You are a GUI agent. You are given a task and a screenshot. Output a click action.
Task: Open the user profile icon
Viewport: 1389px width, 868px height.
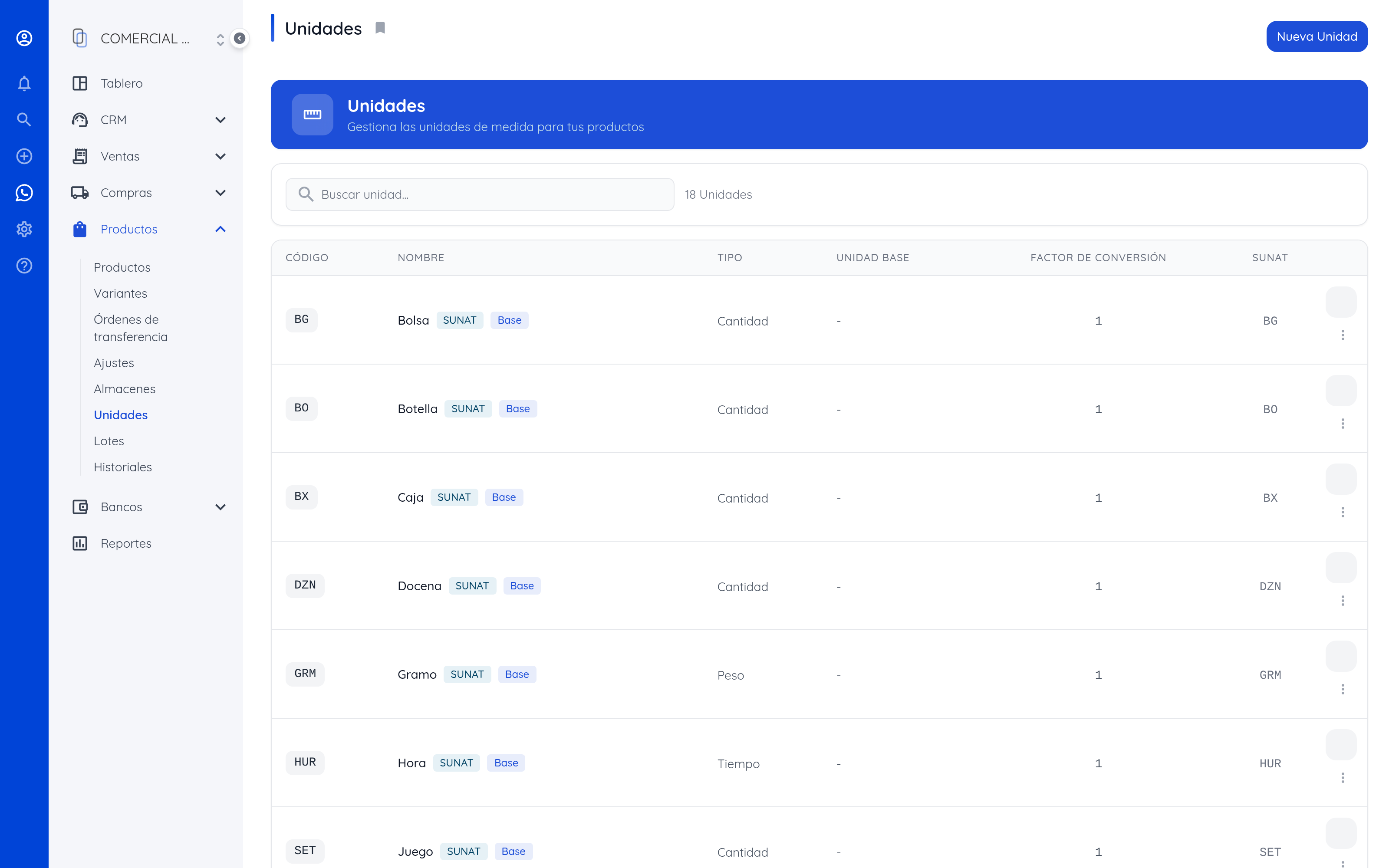pos(24,38)
